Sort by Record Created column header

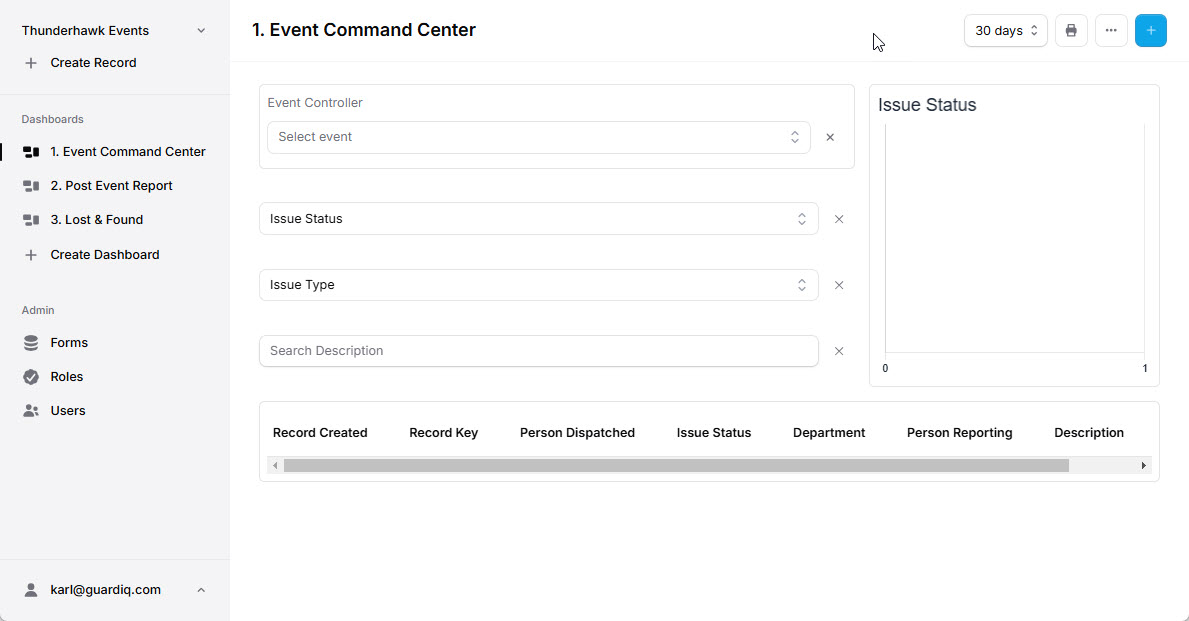click(320, 433)
